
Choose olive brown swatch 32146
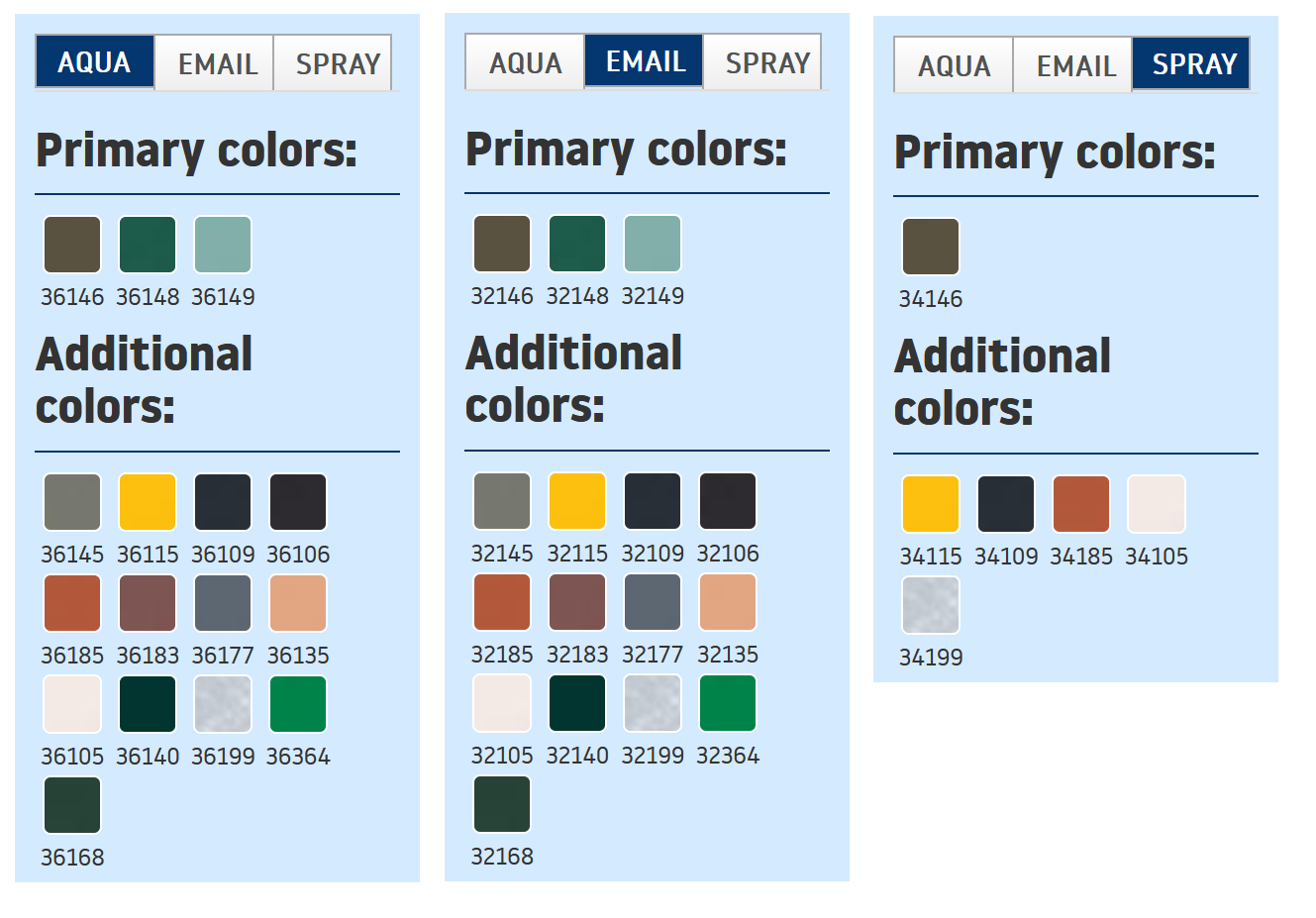pos(502,244)
